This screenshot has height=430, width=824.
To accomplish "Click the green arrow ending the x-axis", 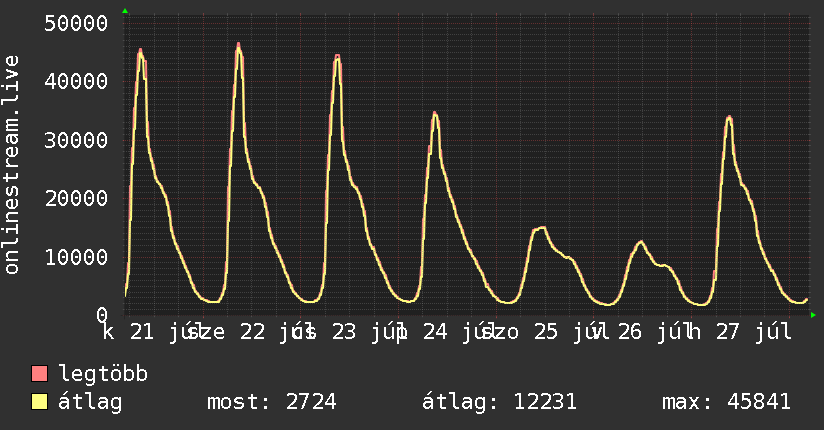I will tap(813, 315).
